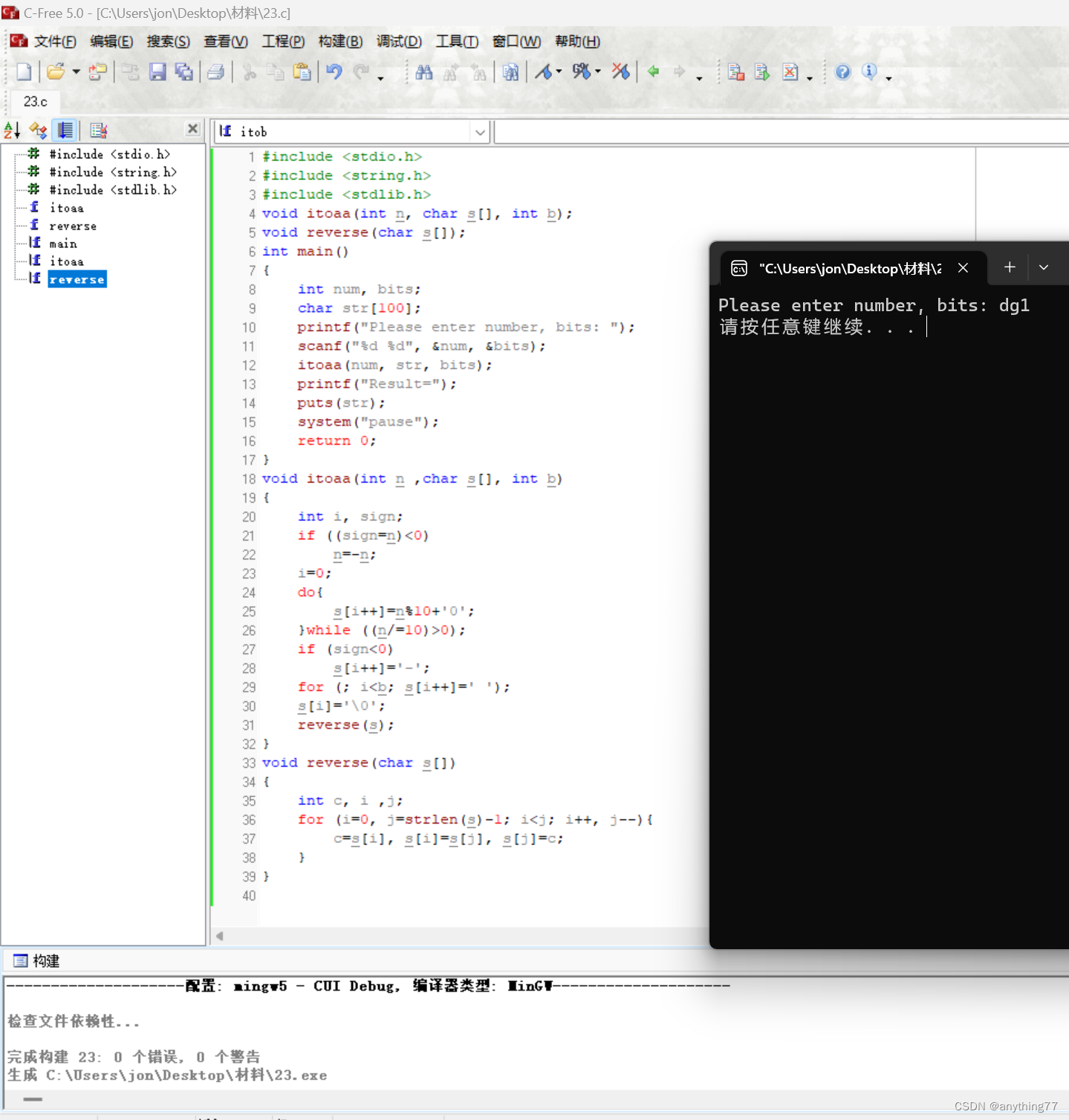Open the 窗口(W) menu
Screen dimensions: 1069x1120
[x=516, y=42]
